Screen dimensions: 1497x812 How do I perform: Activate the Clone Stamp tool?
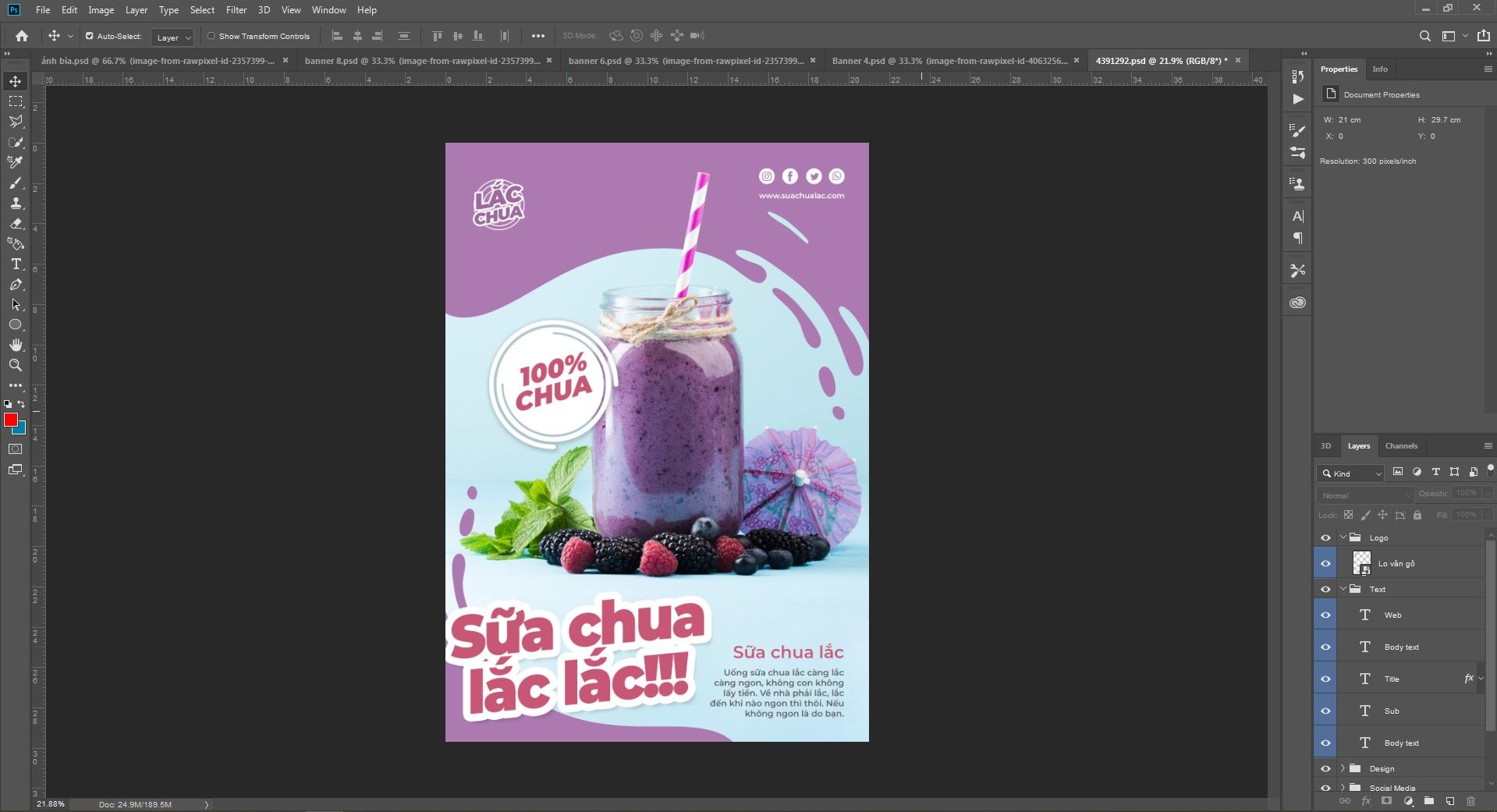[16, 203]
